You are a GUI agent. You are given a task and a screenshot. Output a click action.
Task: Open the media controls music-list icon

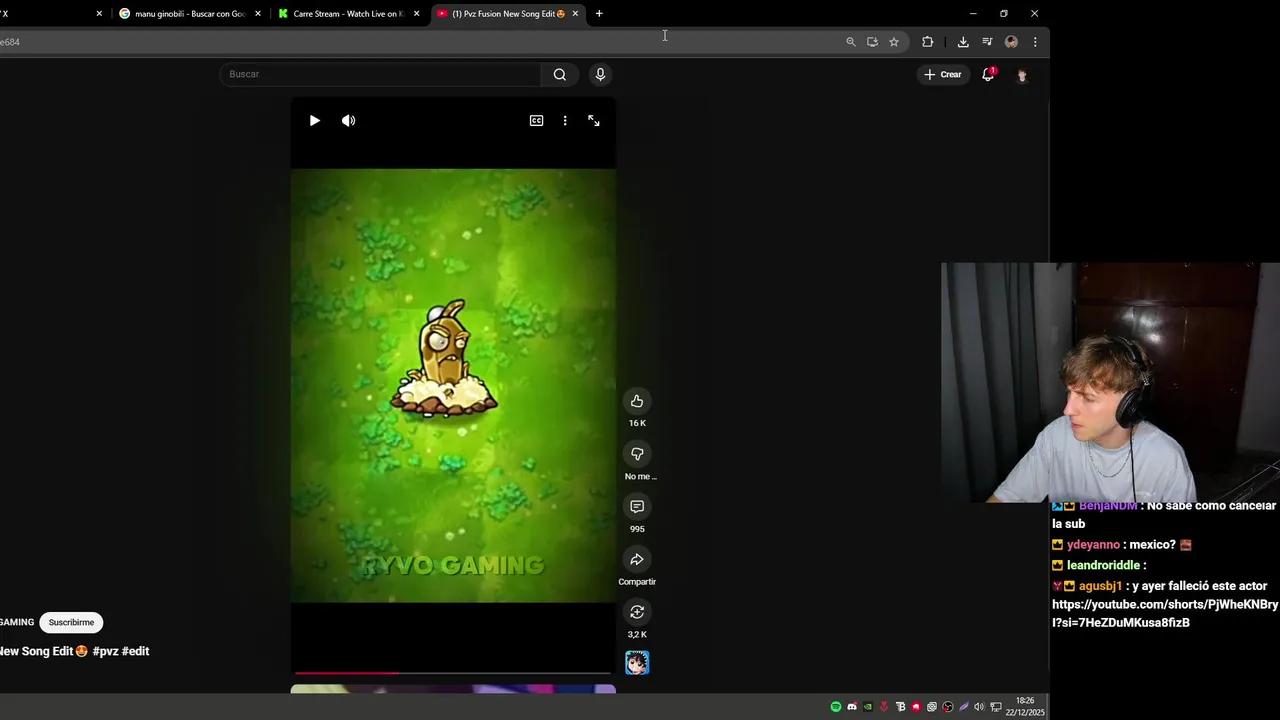coord(987,42)
